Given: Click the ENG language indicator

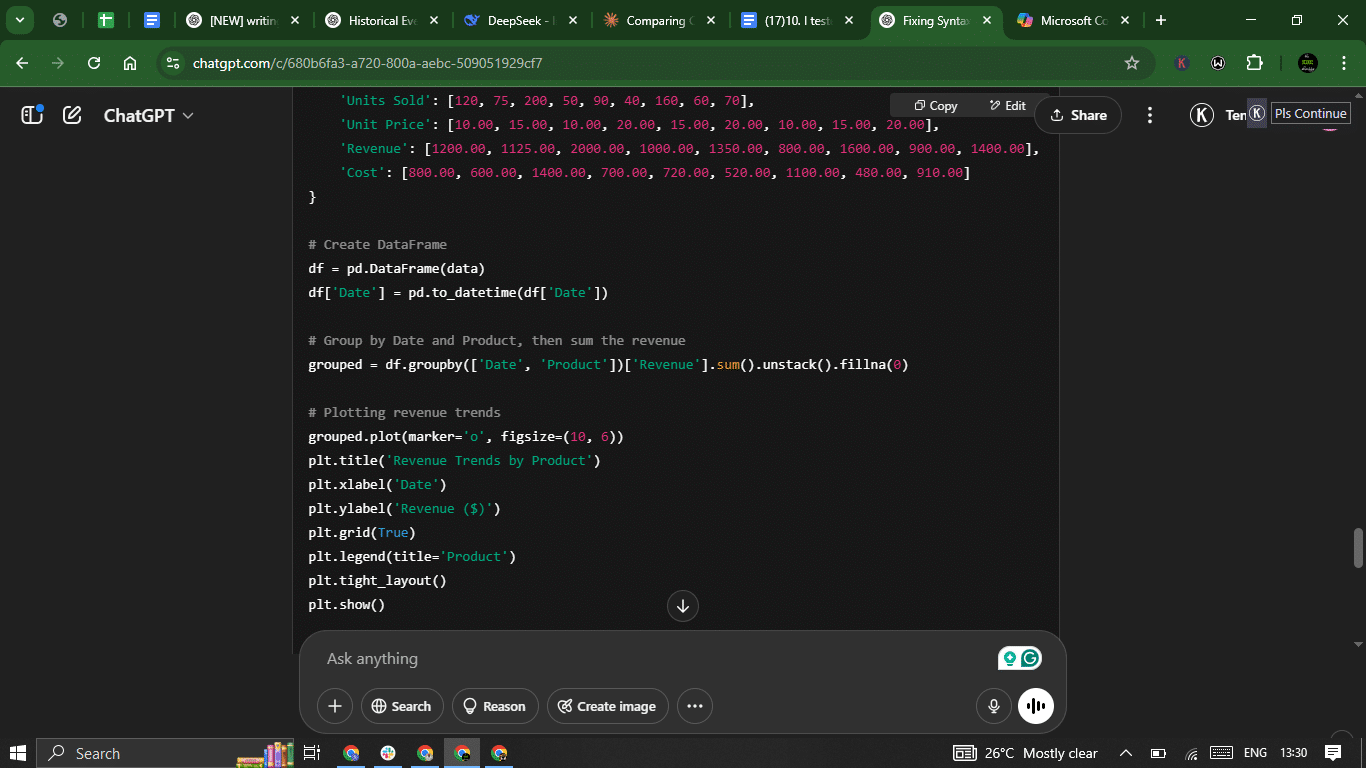Looking at the screenshot, I should 1254,753.
